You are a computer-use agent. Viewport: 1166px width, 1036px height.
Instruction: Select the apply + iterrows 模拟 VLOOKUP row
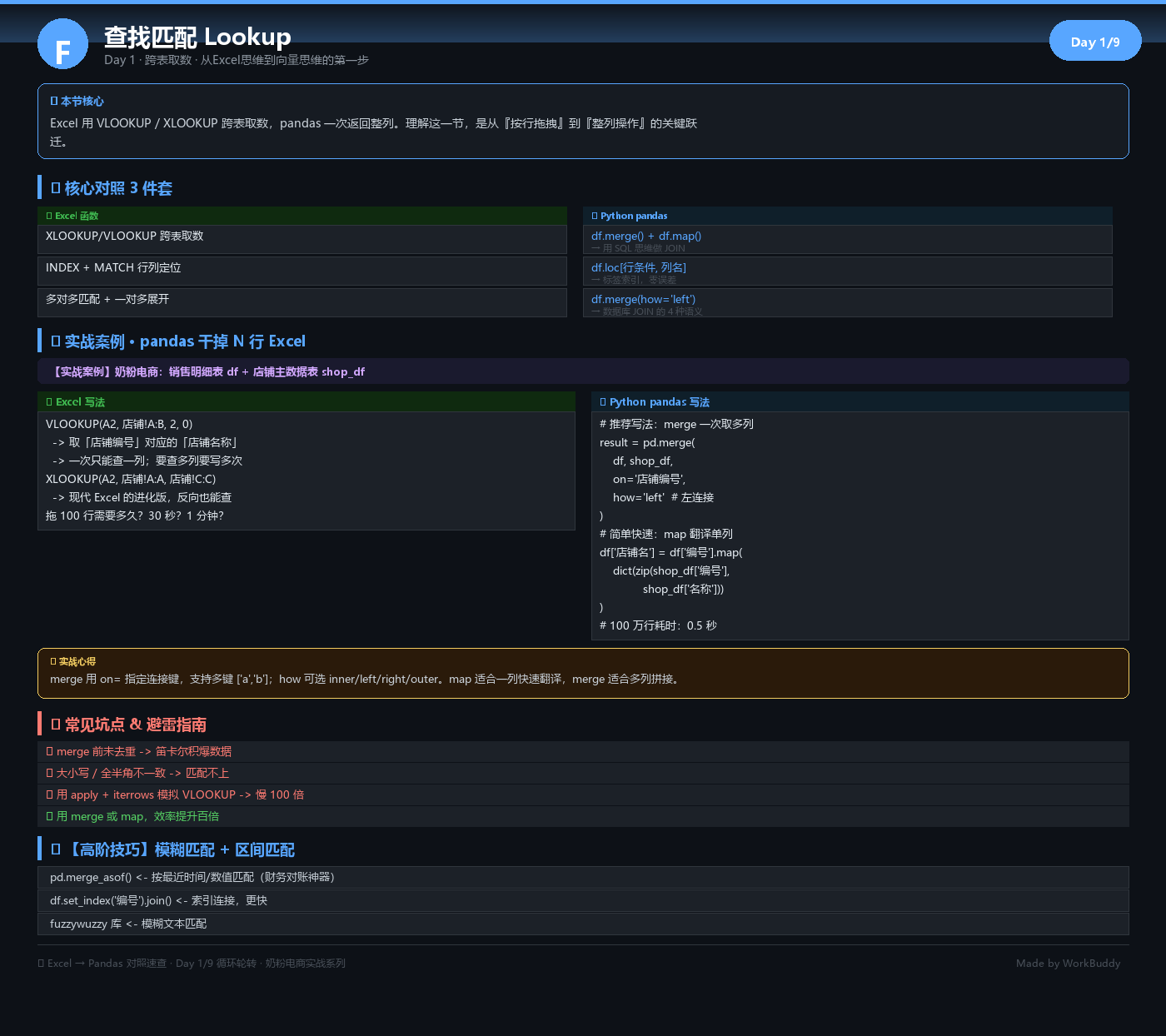(583, 794)
